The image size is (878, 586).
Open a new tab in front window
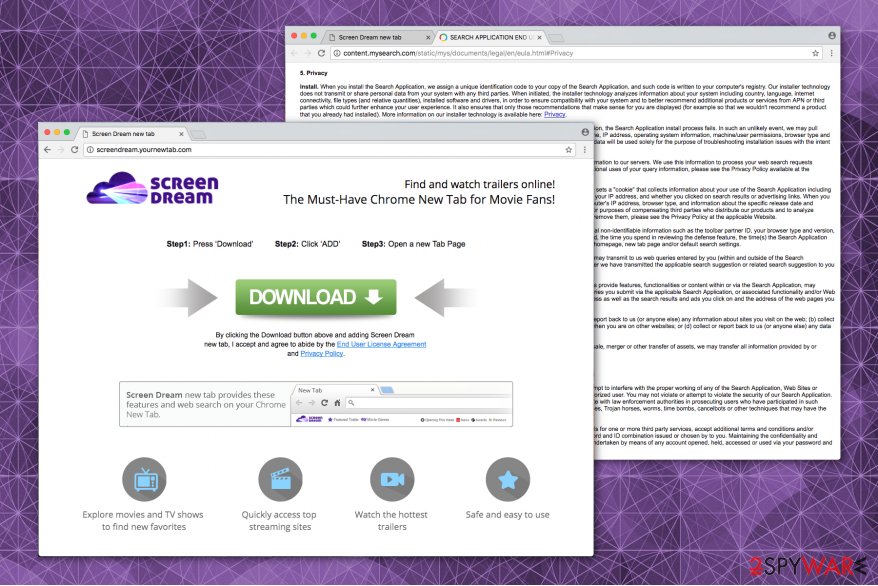(x=198, y=134)
